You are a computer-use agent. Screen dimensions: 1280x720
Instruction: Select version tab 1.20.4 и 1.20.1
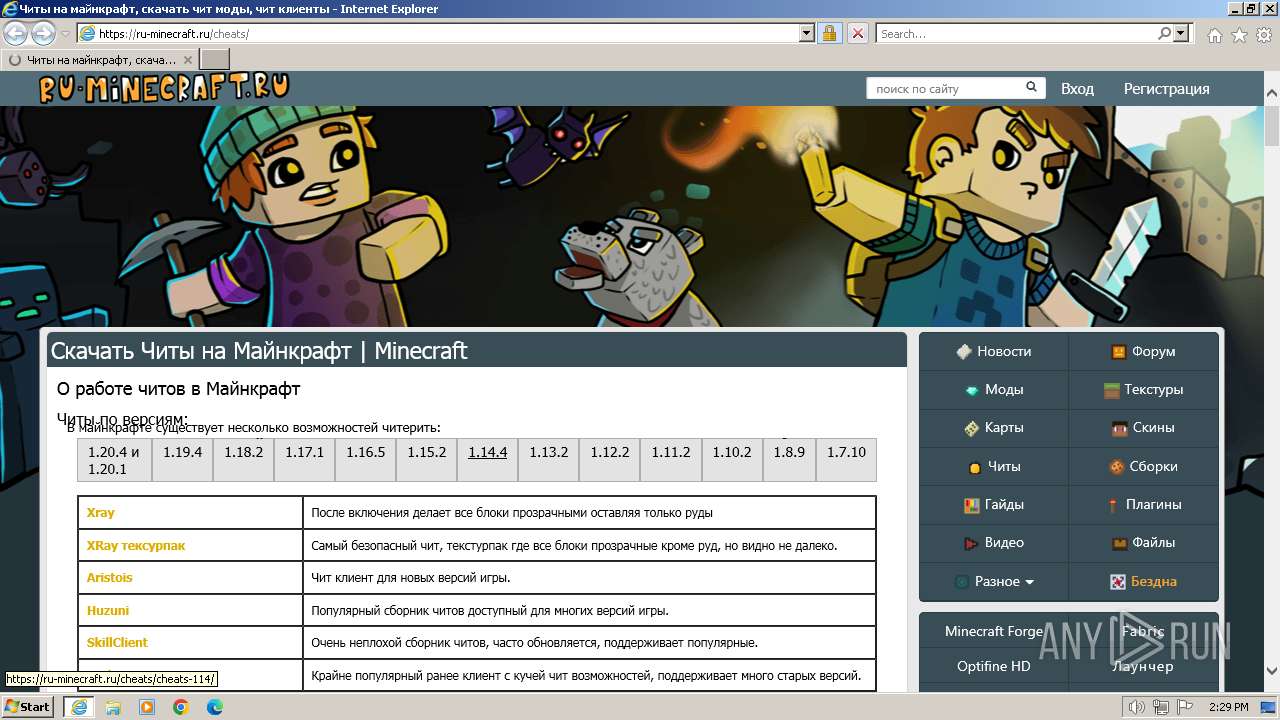point(114,460)
